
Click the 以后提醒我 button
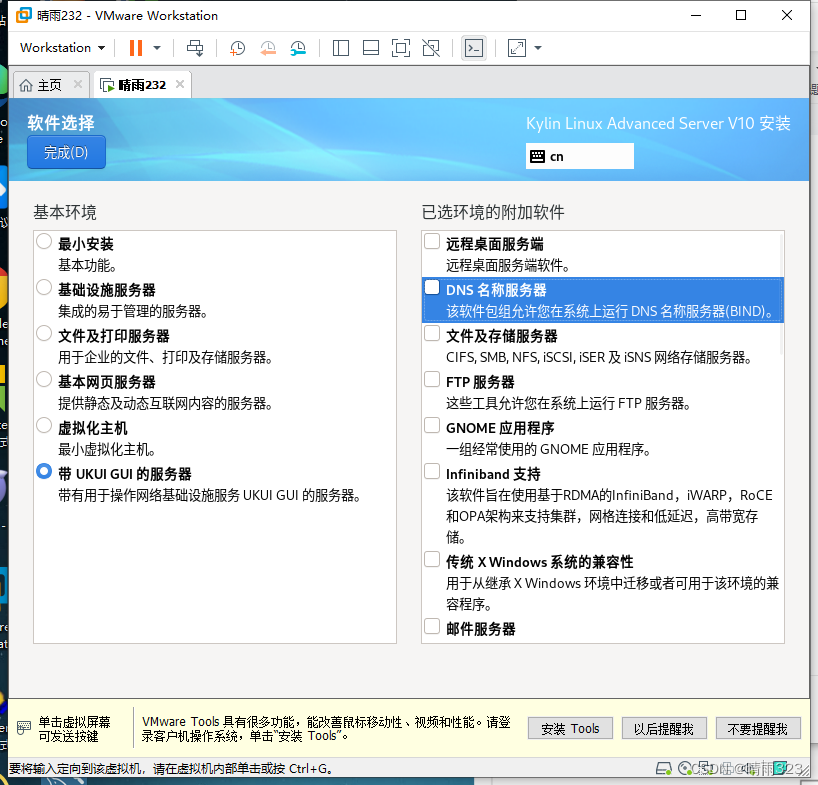tap(664, 728)
